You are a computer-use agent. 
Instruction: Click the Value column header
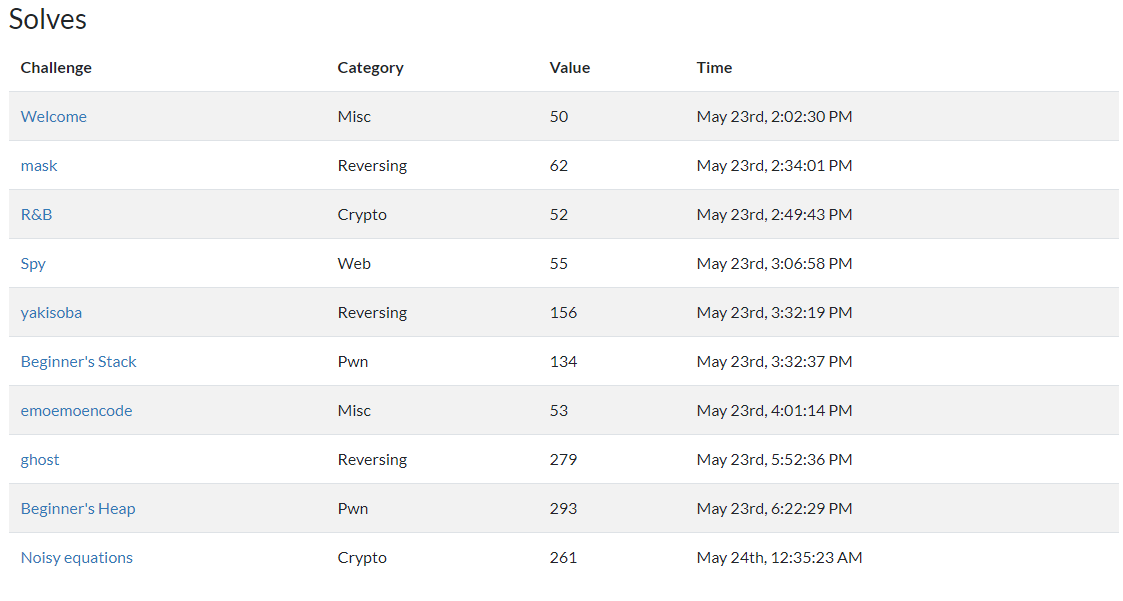tap(570, 67)
